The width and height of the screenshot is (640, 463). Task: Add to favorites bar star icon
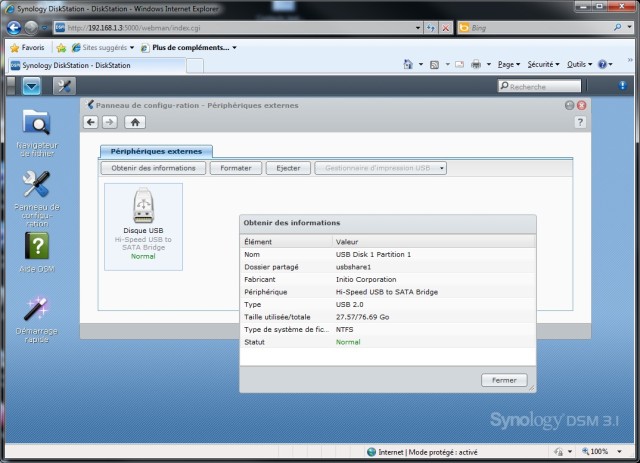point(61,48)
